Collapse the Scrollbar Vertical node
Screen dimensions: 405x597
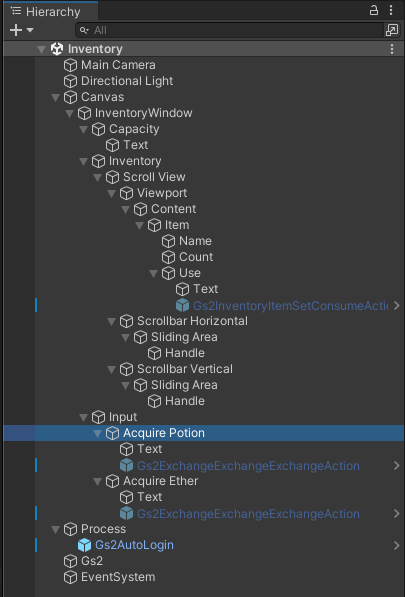pos(112,369)
